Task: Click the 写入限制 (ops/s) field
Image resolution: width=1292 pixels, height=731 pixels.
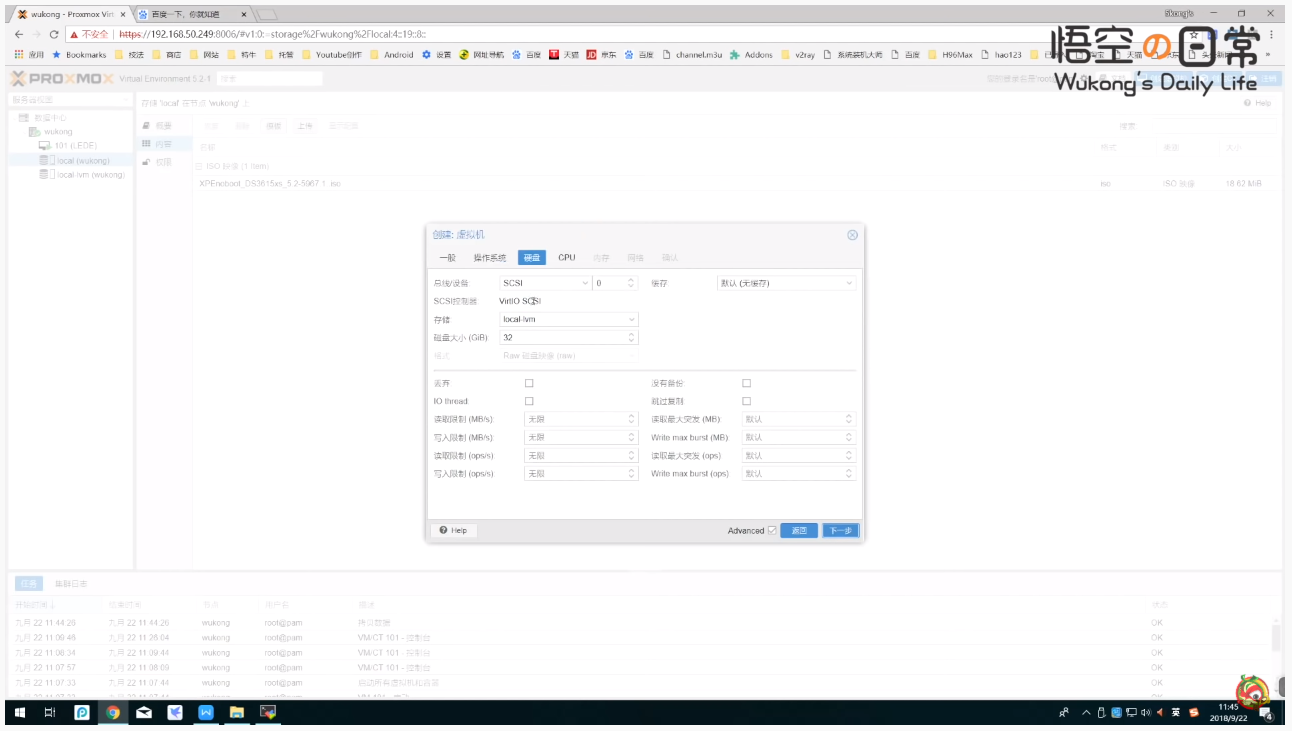Action: coord(581,473)
